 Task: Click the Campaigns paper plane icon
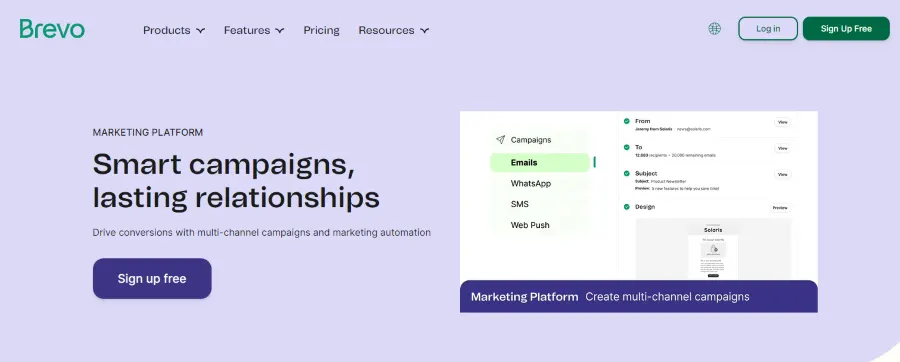[x=501, y=139]
